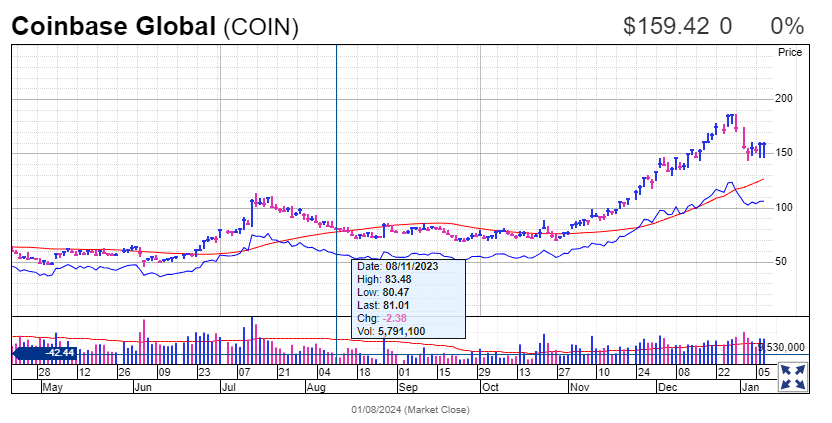Click the 01/08/2024 Market Close footer
Screen dimensions: 832x423
(x=409, y=409)
